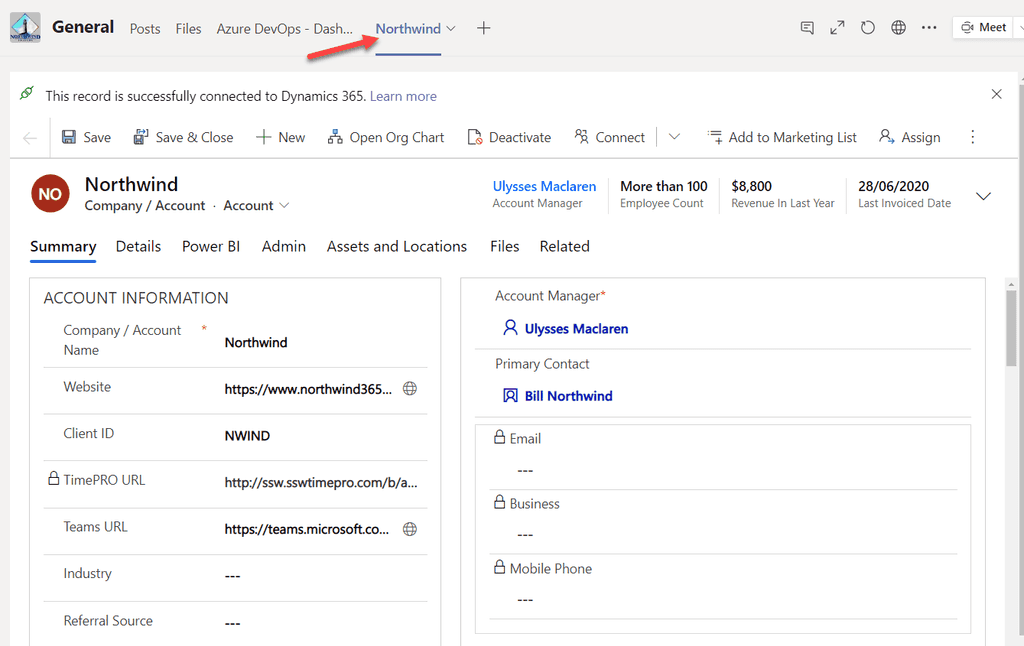This screenshot has width=1024, height=646.
Task: Create a New record
Action: (x=280, y=137)
